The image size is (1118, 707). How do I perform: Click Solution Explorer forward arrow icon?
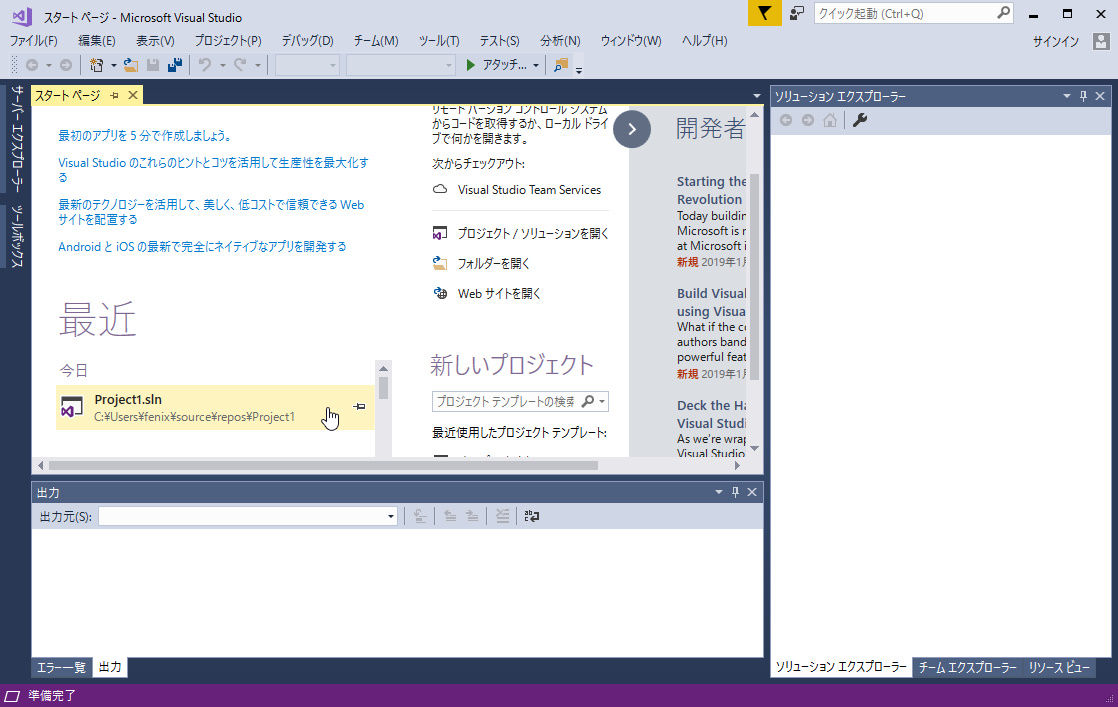click(808, 120)
